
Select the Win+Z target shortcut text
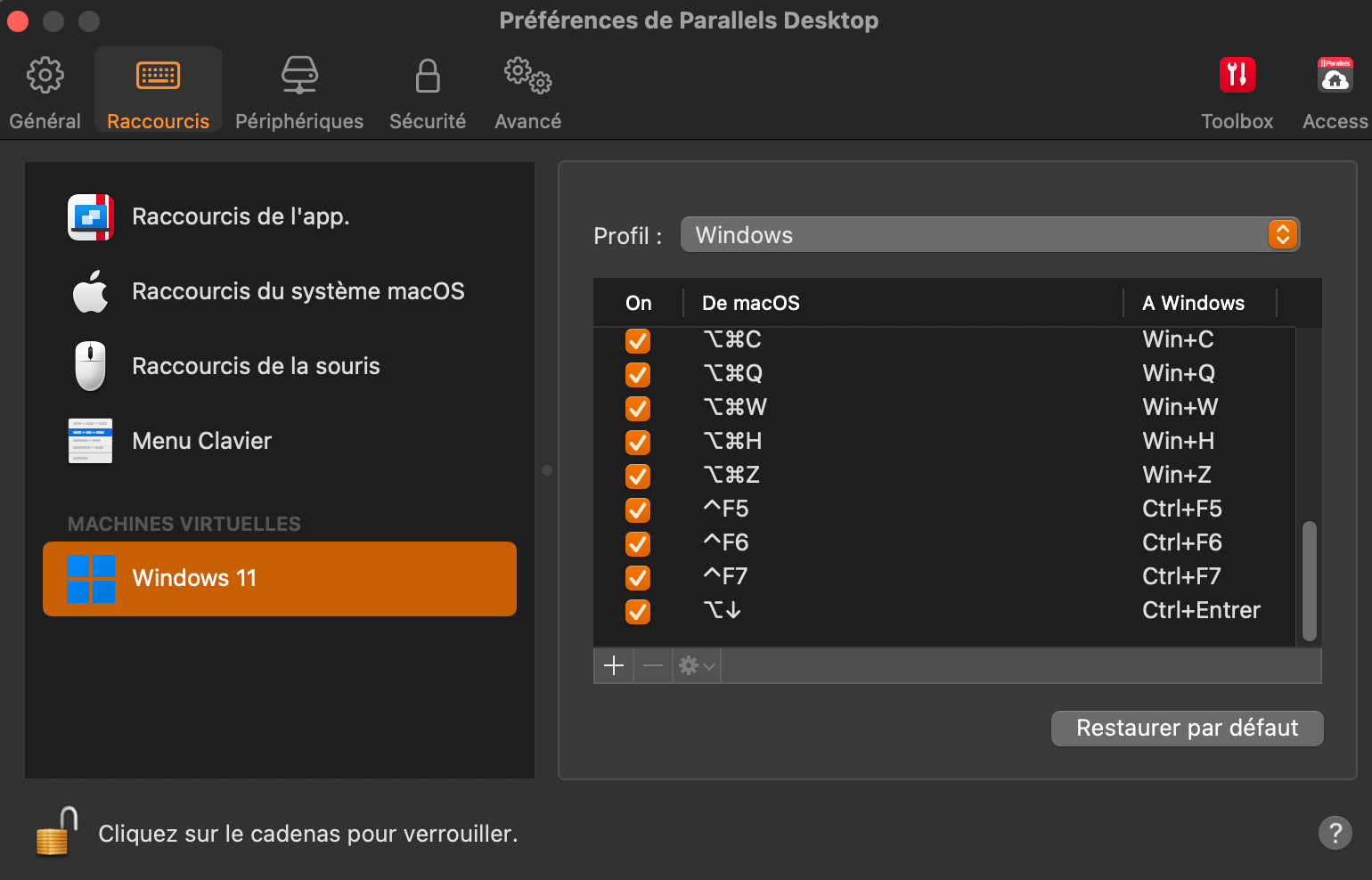[1177, 475]
